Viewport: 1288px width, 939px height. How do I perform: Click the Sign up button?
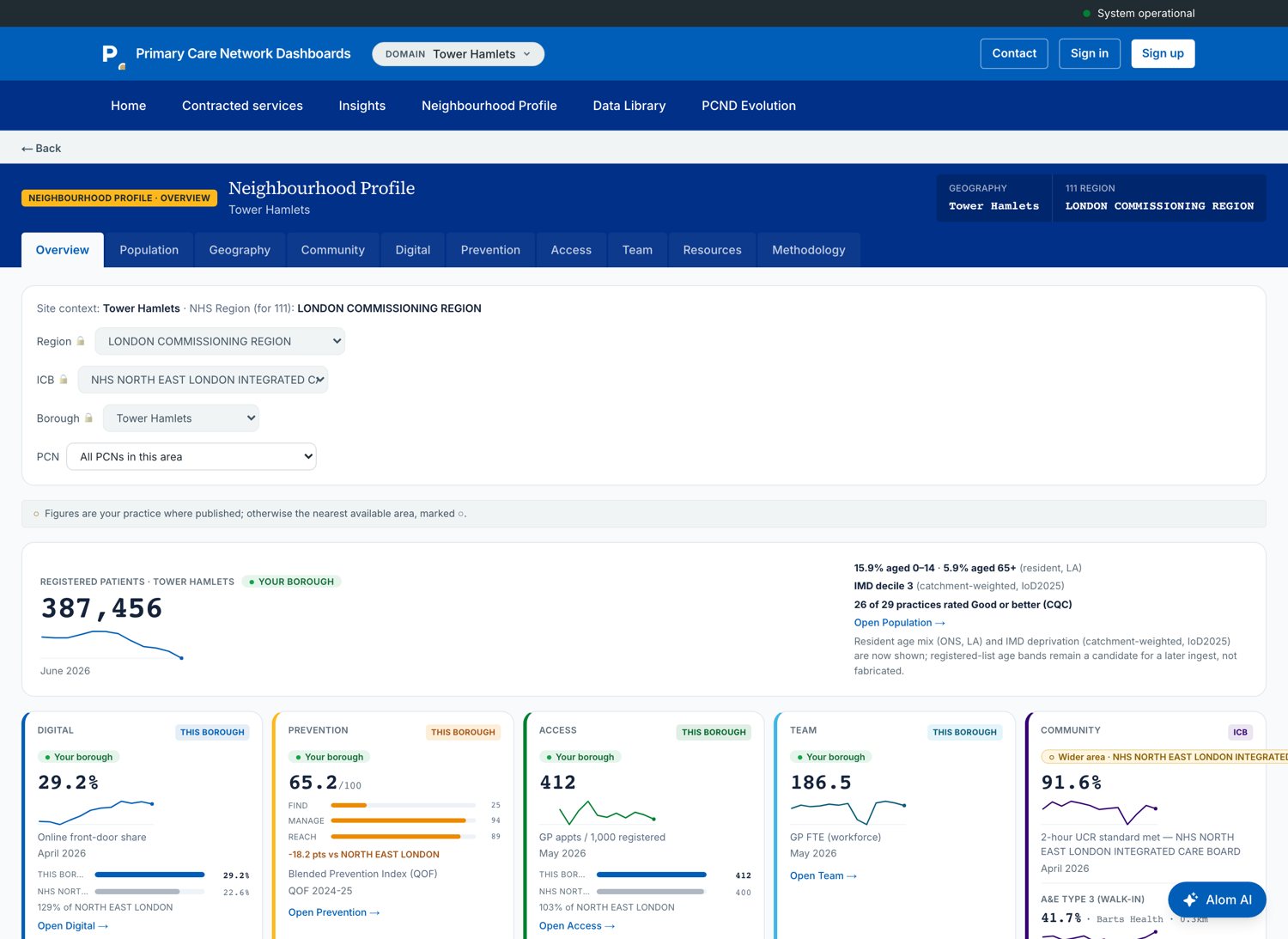pyautogui.click(x=1163, y=53)
